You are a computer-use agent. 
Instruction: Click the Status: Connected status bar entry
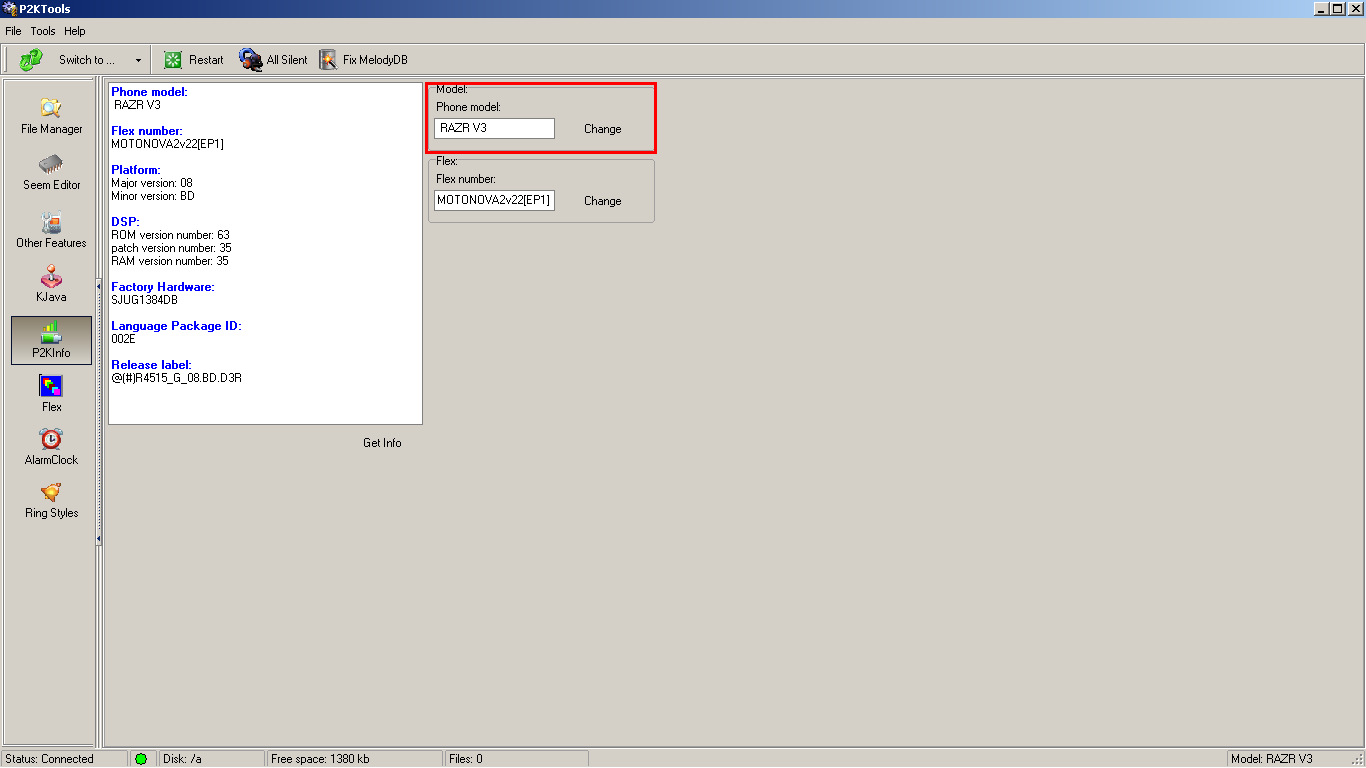[x=64, y=759]
